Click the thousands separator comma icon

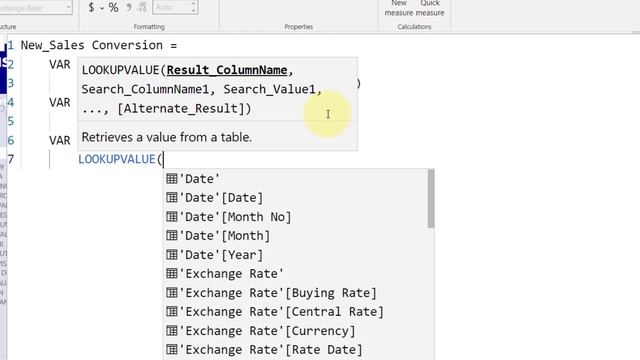pyautogui.click(x=129, y=7)
